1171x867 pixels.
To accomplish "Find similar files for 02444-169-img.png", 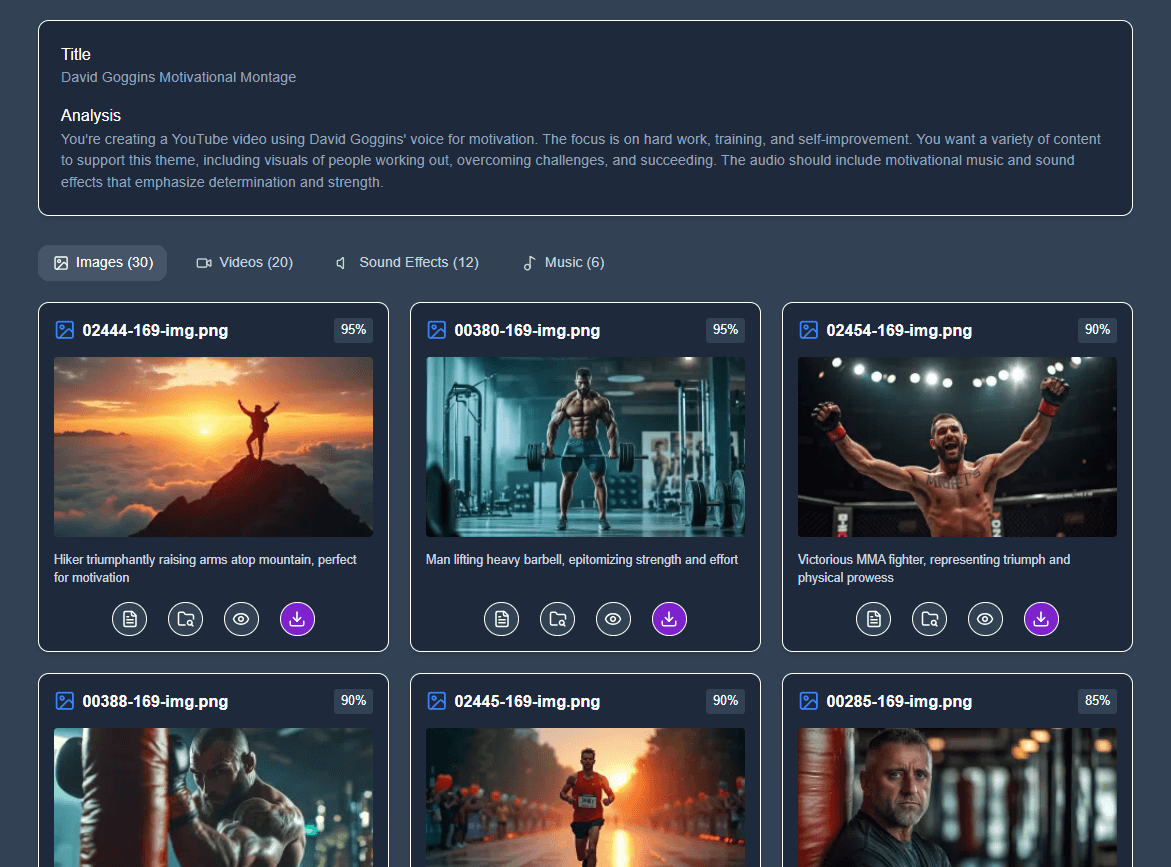I will [x=185, y=619].
